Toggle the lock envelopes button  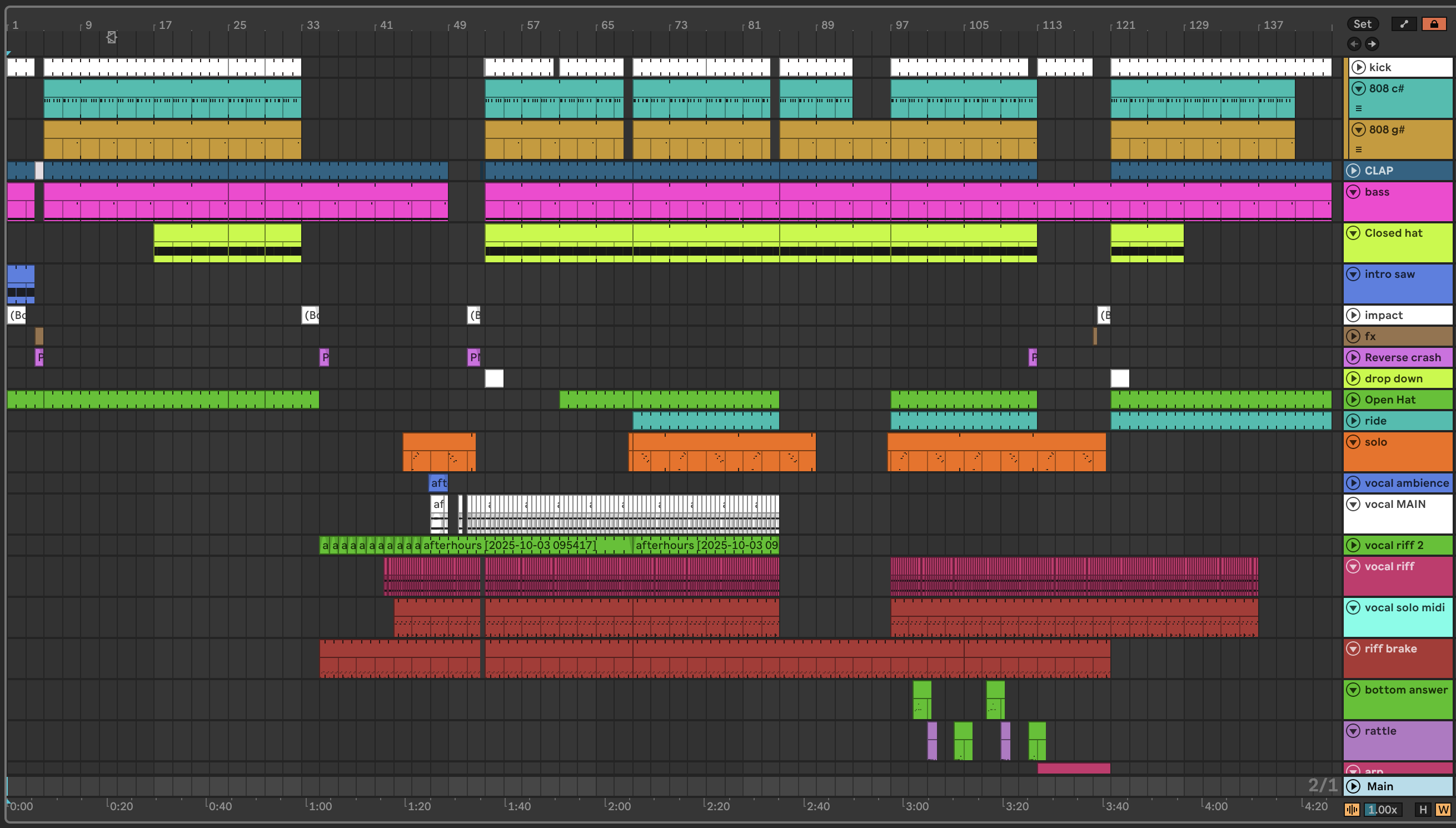[1434, 24]
